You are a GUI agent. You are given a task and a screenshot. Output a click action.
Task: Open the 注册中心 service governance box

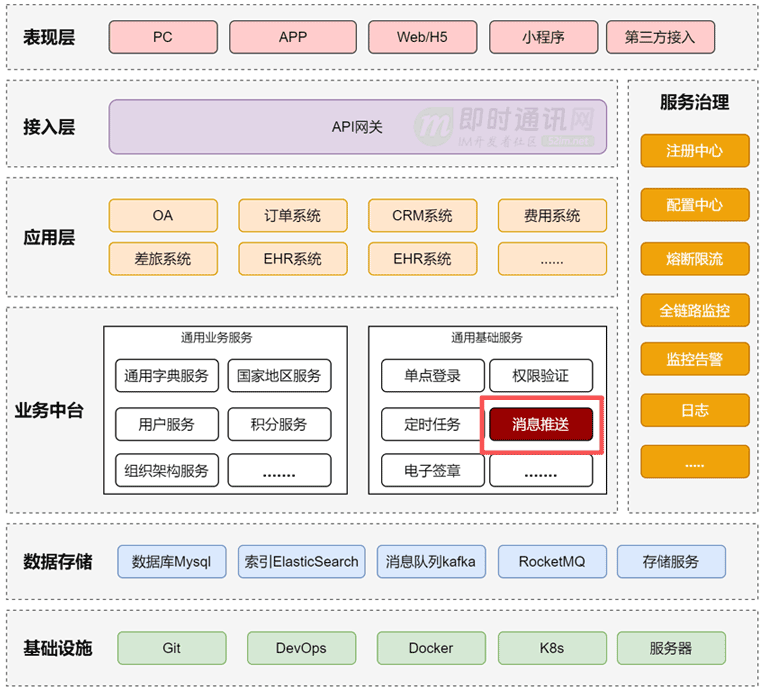694,151
